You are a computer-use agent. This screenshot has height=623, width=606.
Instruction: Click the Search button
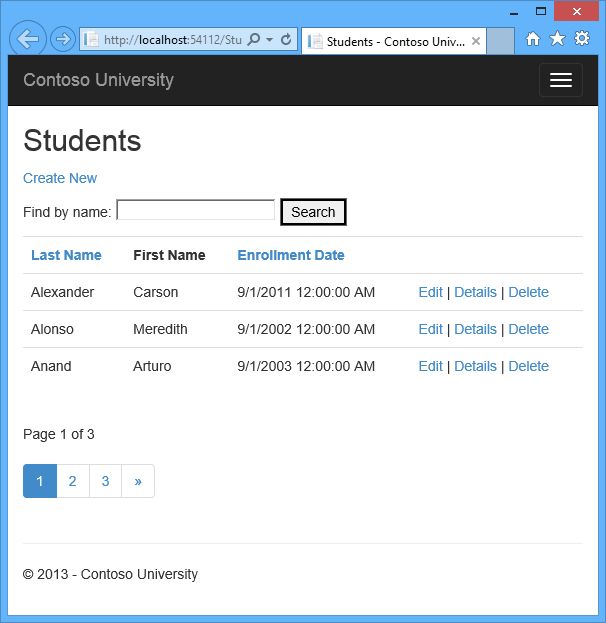(x=313, y=212)
